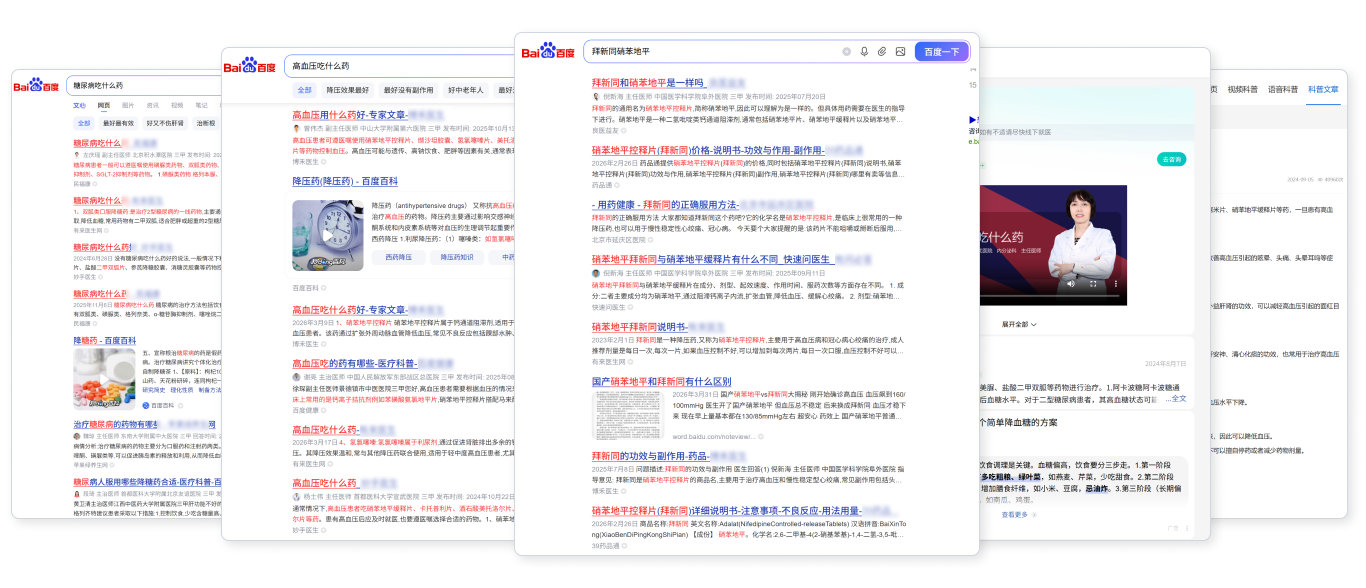The image size is (1366, 588).
Task: Click the 全文 link in right panel
Action: (x=1176, y=399)
